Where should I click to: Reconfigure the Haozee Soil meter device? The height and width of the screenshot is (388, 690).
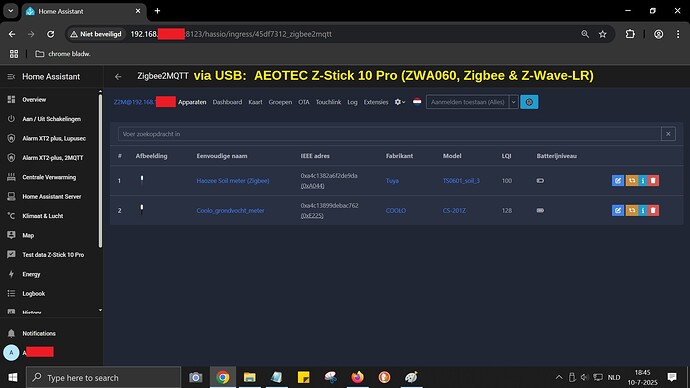(x=632, y=180)
